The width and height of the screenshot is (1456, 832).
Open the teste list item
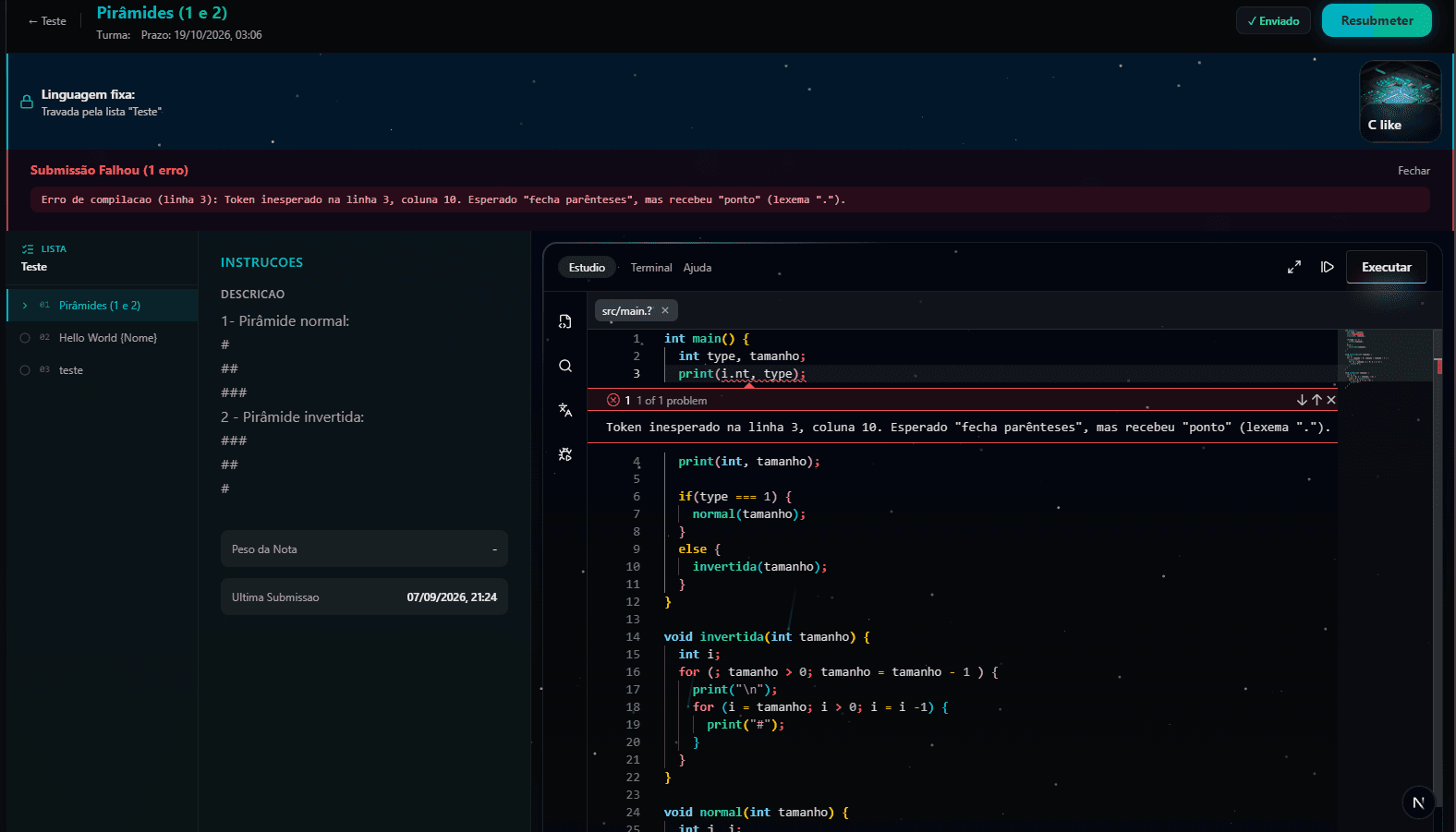click(103, 370)
